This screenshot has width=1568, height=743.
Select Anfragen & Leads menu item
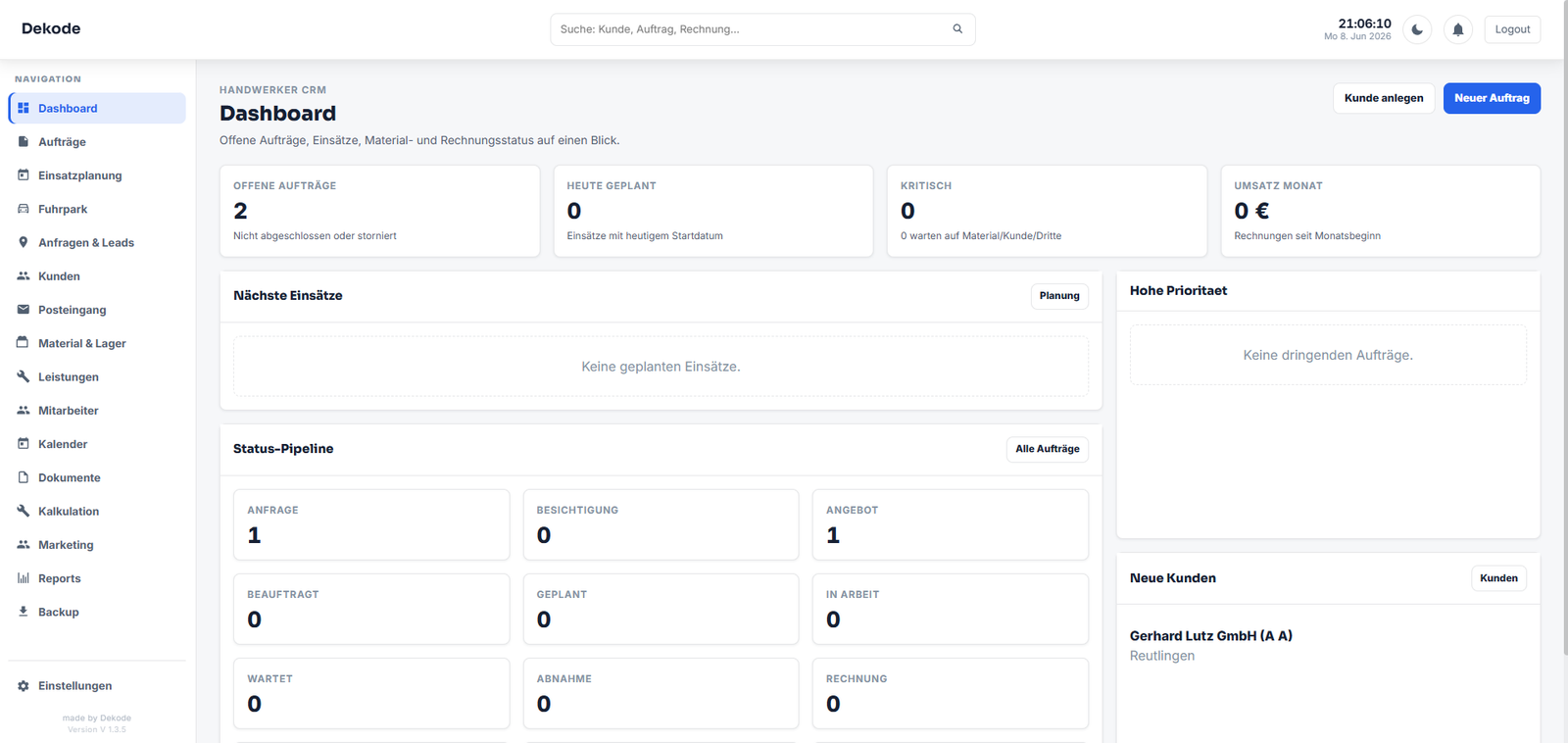click(97, 242)
